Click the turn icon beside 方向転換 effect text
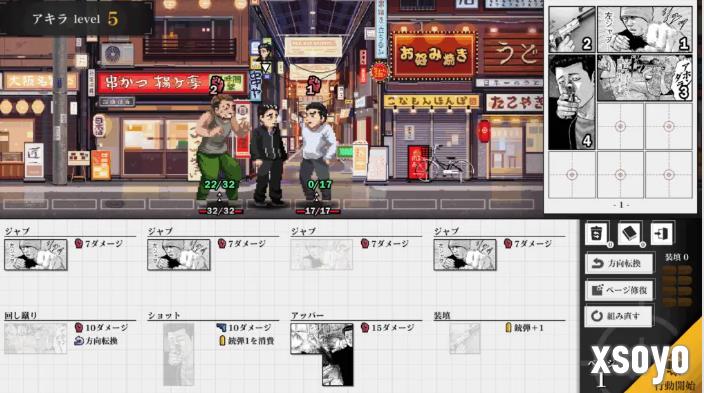The width and height of the screenshot is (704, 393). (79, 341)
